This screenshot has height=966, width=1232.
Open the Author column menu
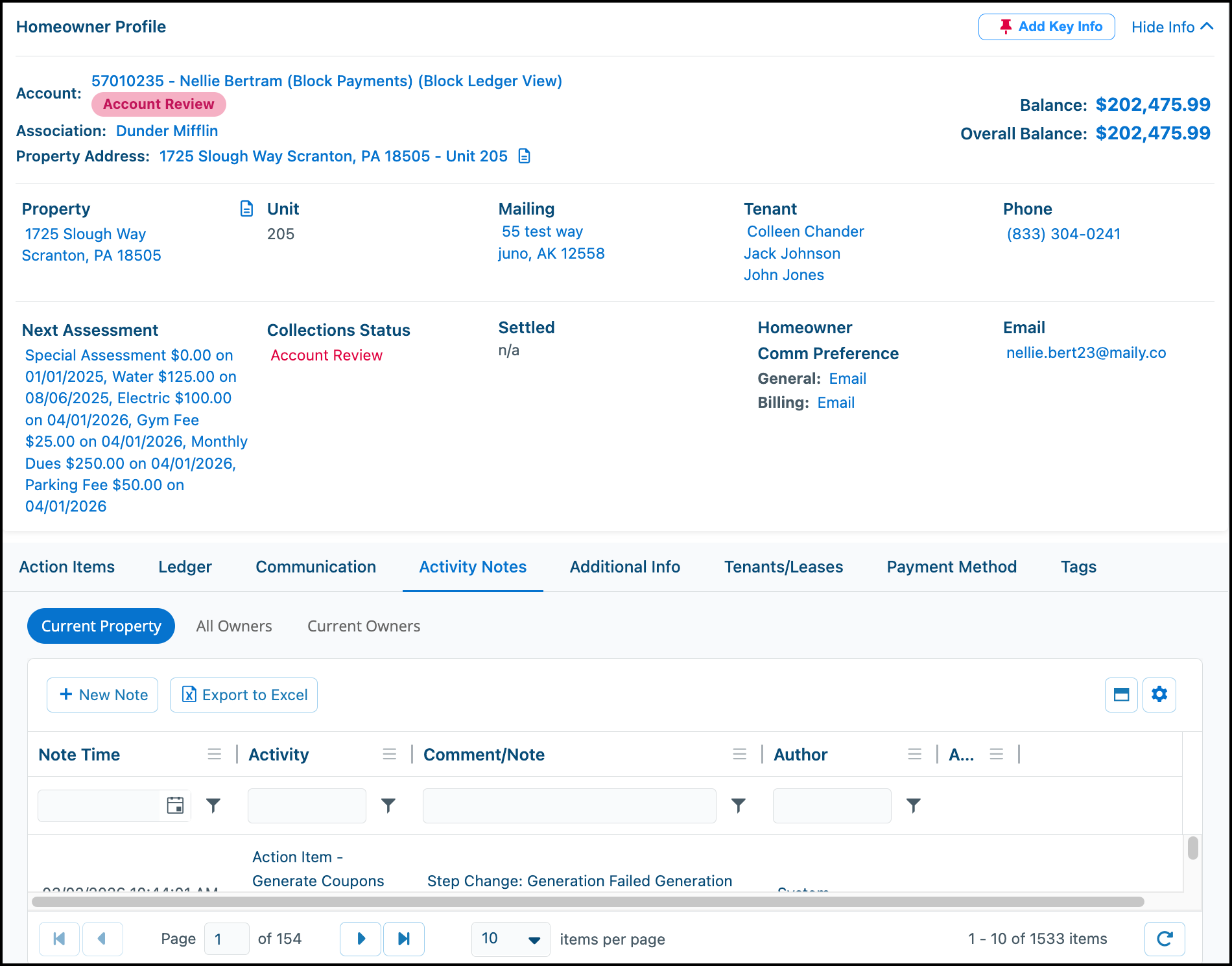tap(914, 754)
